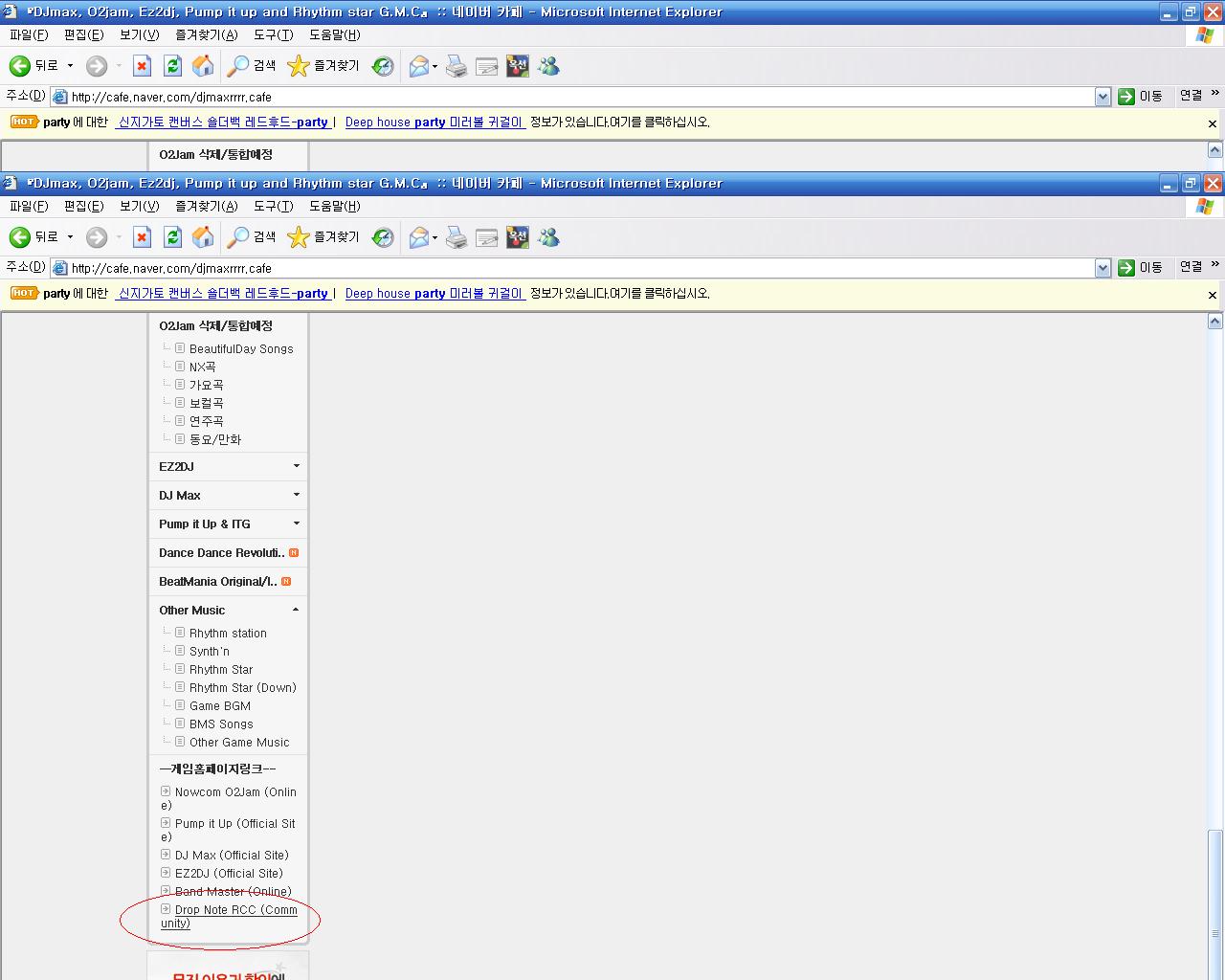Click the 옵션 icon in the back (top) window

coord(518,66)
